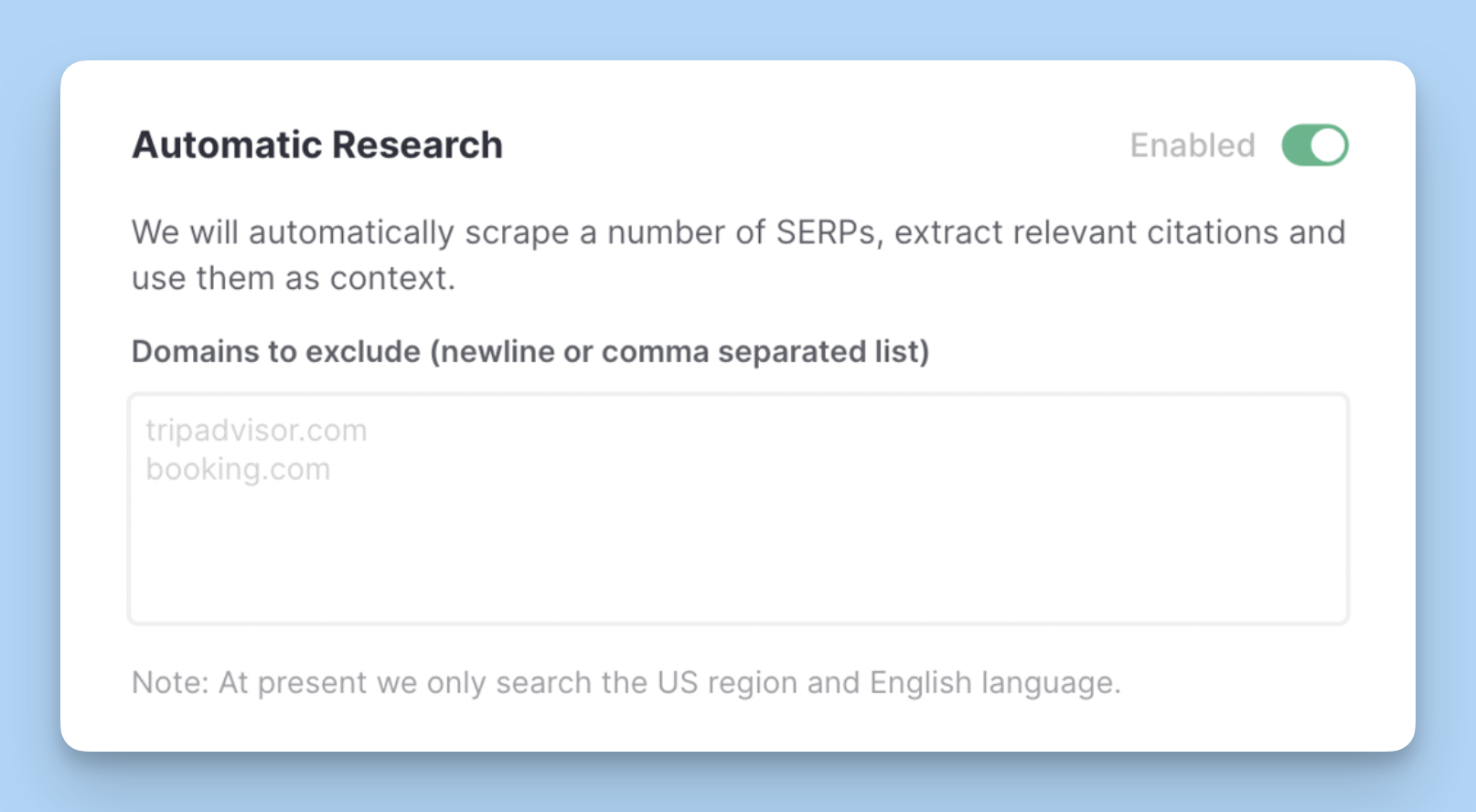Click the word "Research" in the title
Screen dimensions: 1476x812
pos(417,145)
